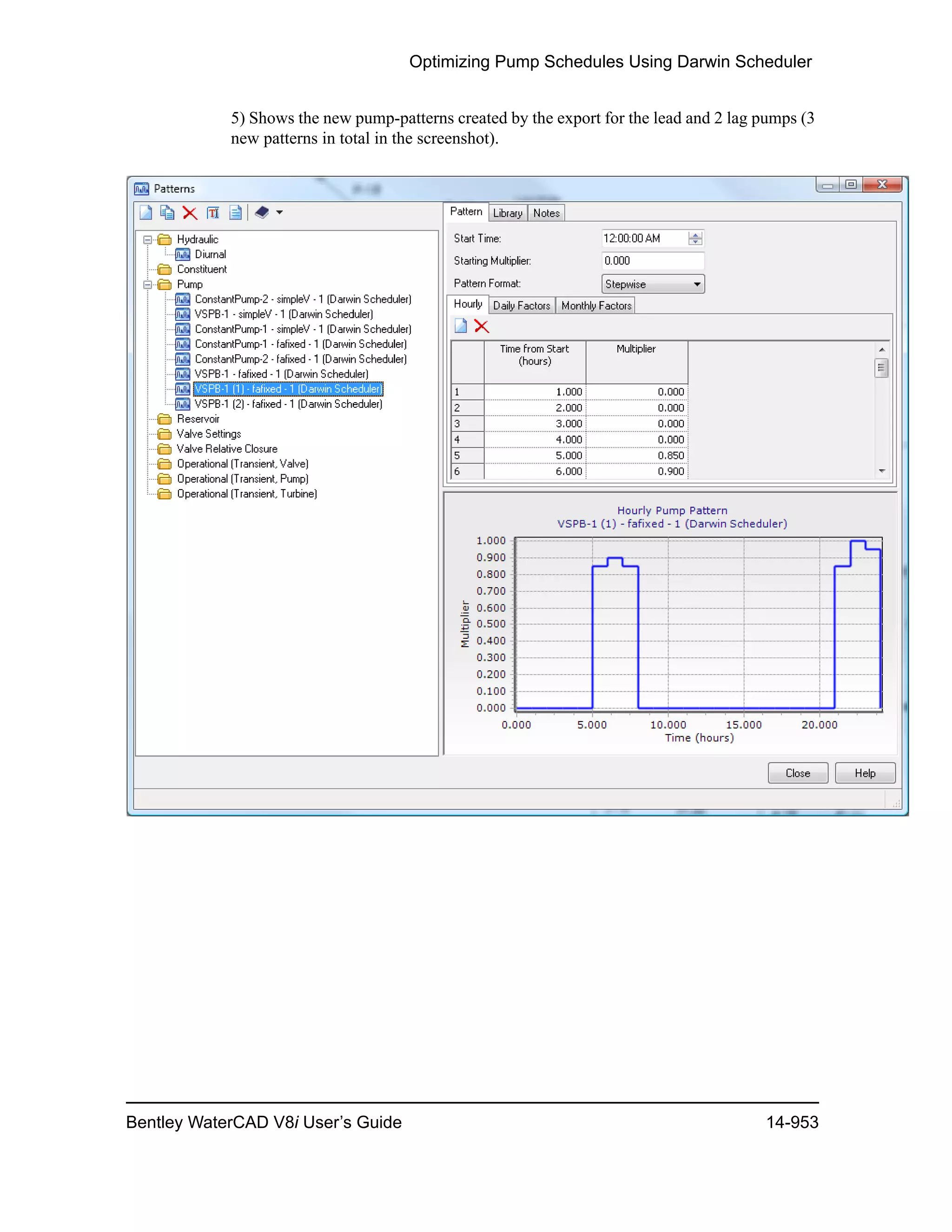Select VSPB-1 - fafixed - 1 pattern
The width and height of the screenshot is (952, 1232).
click(281, 374)
